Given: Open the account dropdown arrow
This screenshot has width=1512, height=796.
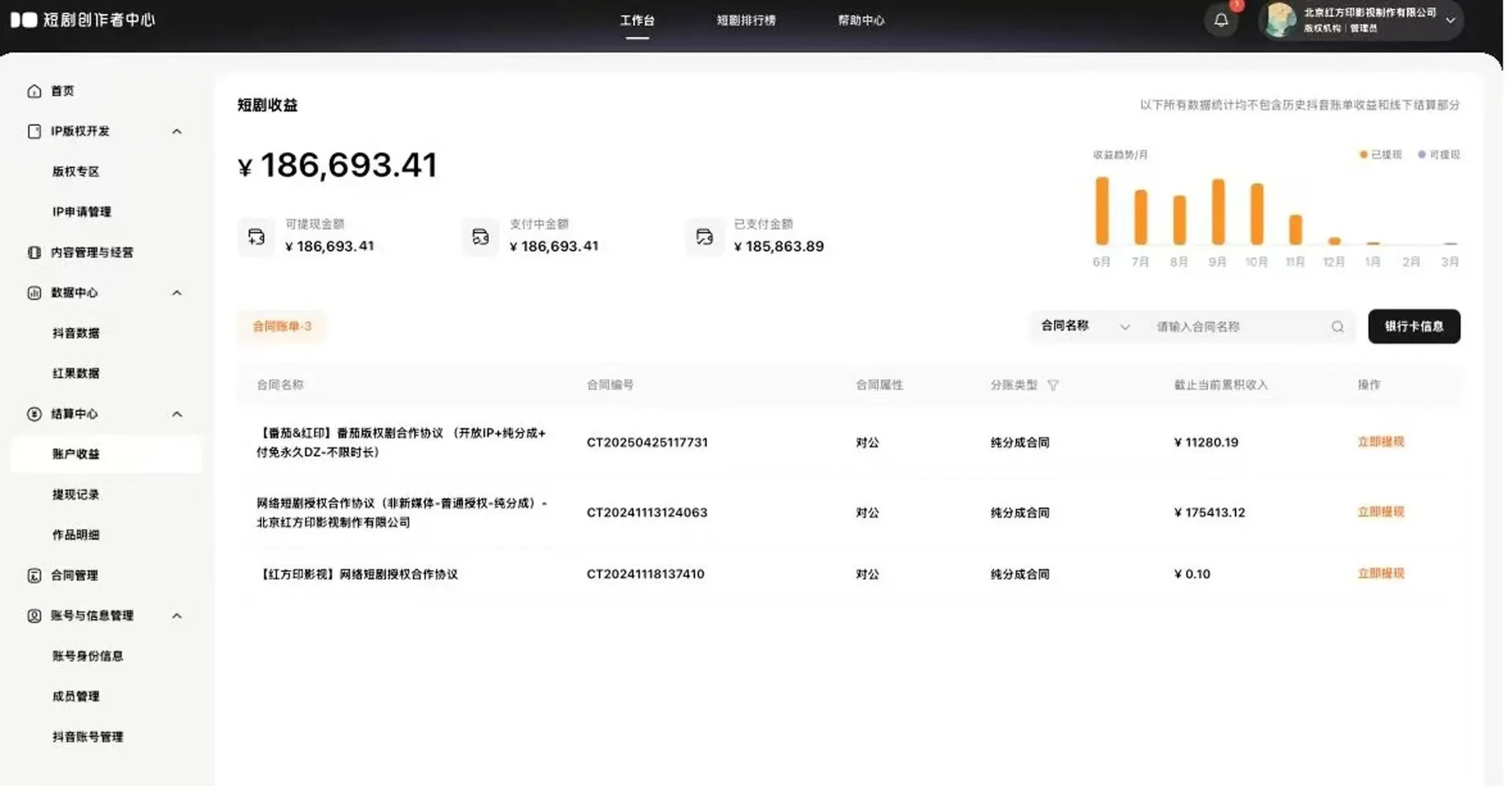Looking at the screenshot, I should 1450,20.
